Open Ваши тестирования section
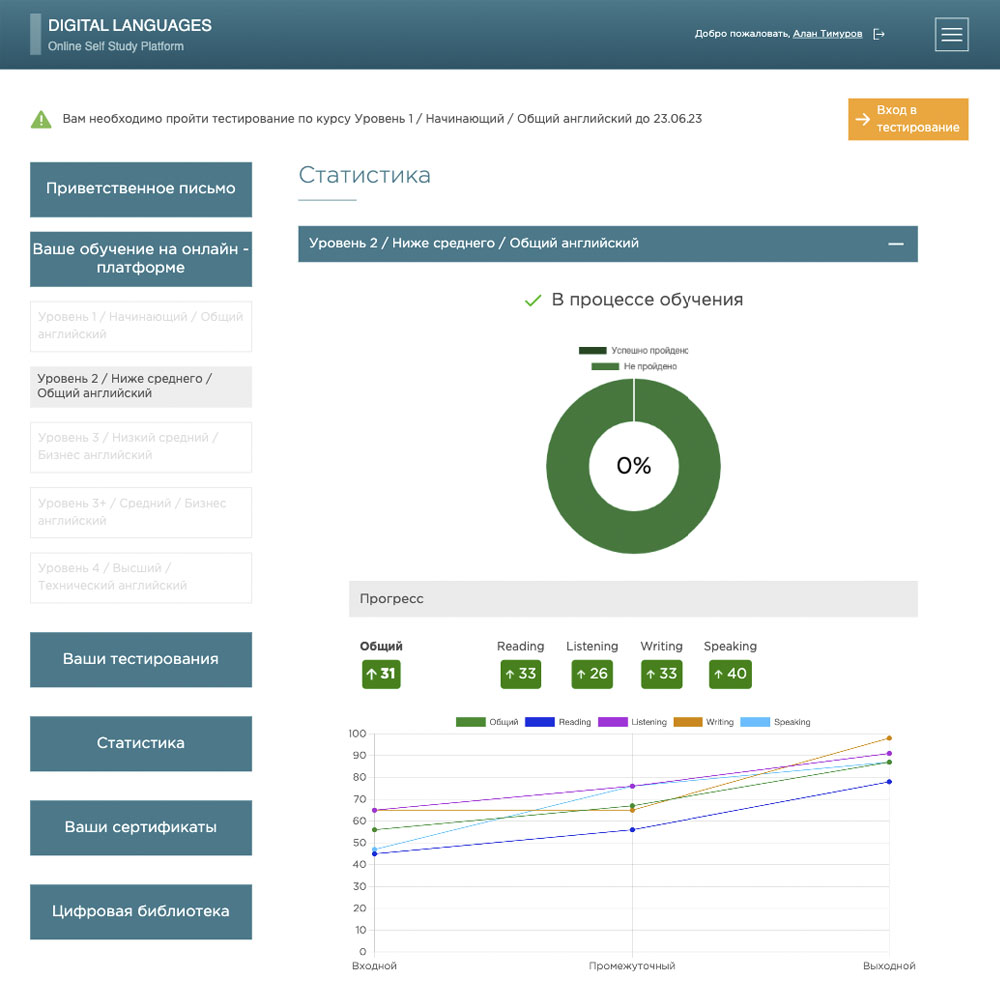Viewport: 1000px width, 1000px height. 141,659
